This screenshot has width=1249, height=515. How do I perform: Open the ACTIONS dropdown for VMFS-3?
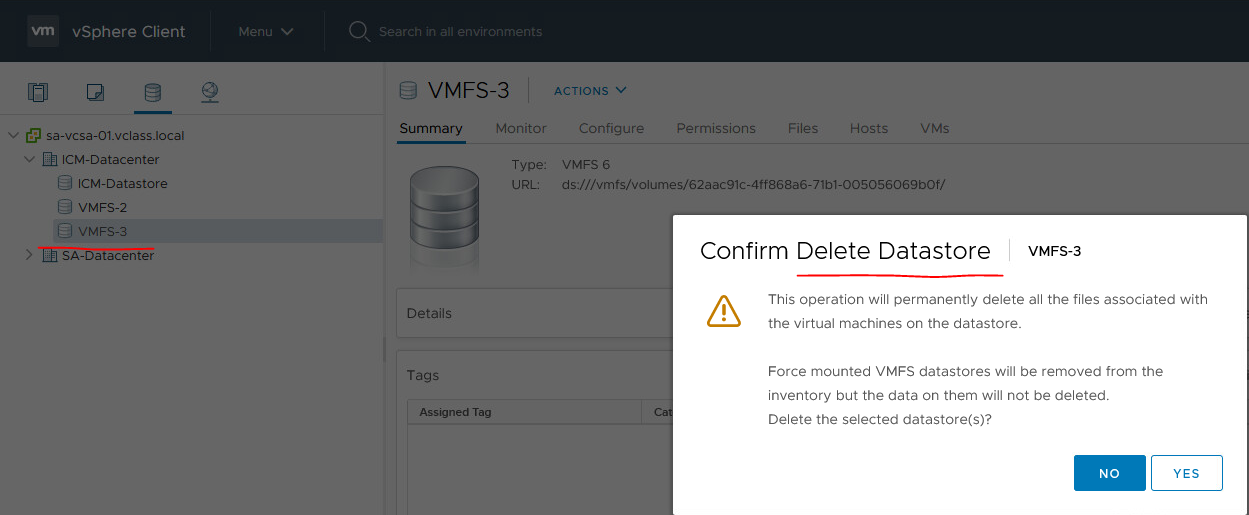coord(590,90)
